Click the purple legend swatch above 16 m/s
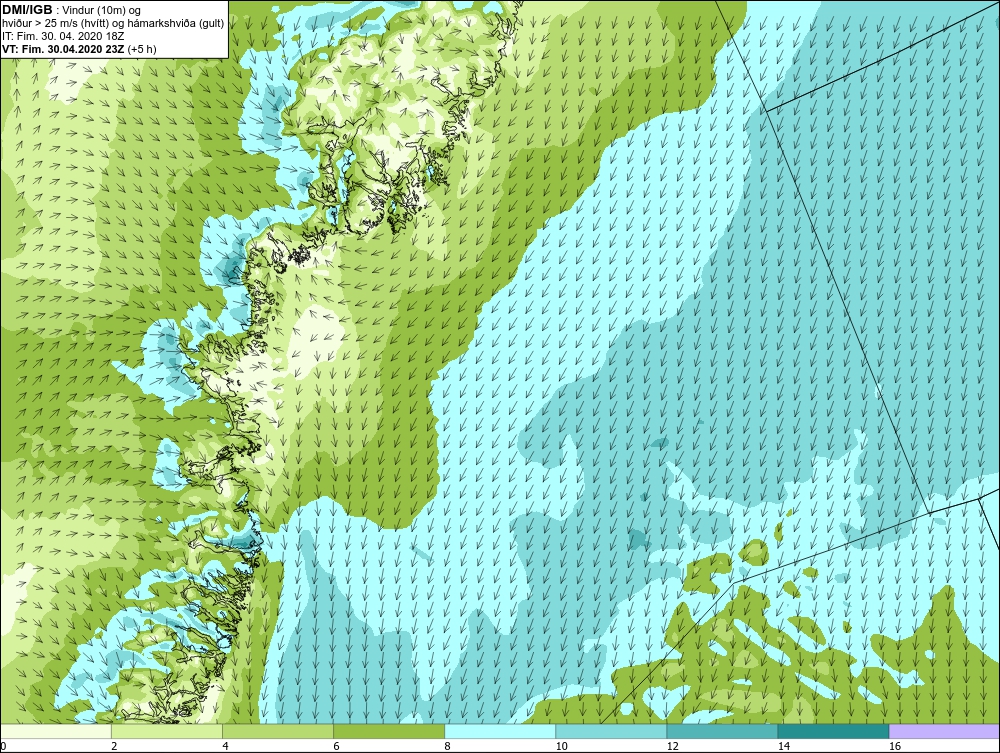This screenshot has height=753, width=1000. [944, 731]
